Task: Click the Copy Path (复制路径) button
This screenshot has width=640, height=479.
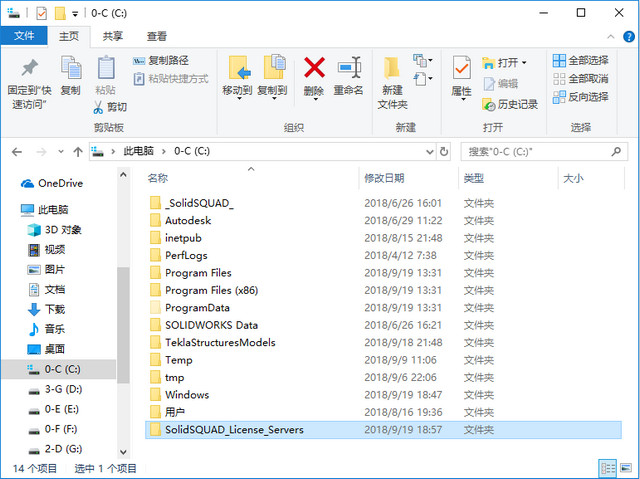Action: (161, 61)
